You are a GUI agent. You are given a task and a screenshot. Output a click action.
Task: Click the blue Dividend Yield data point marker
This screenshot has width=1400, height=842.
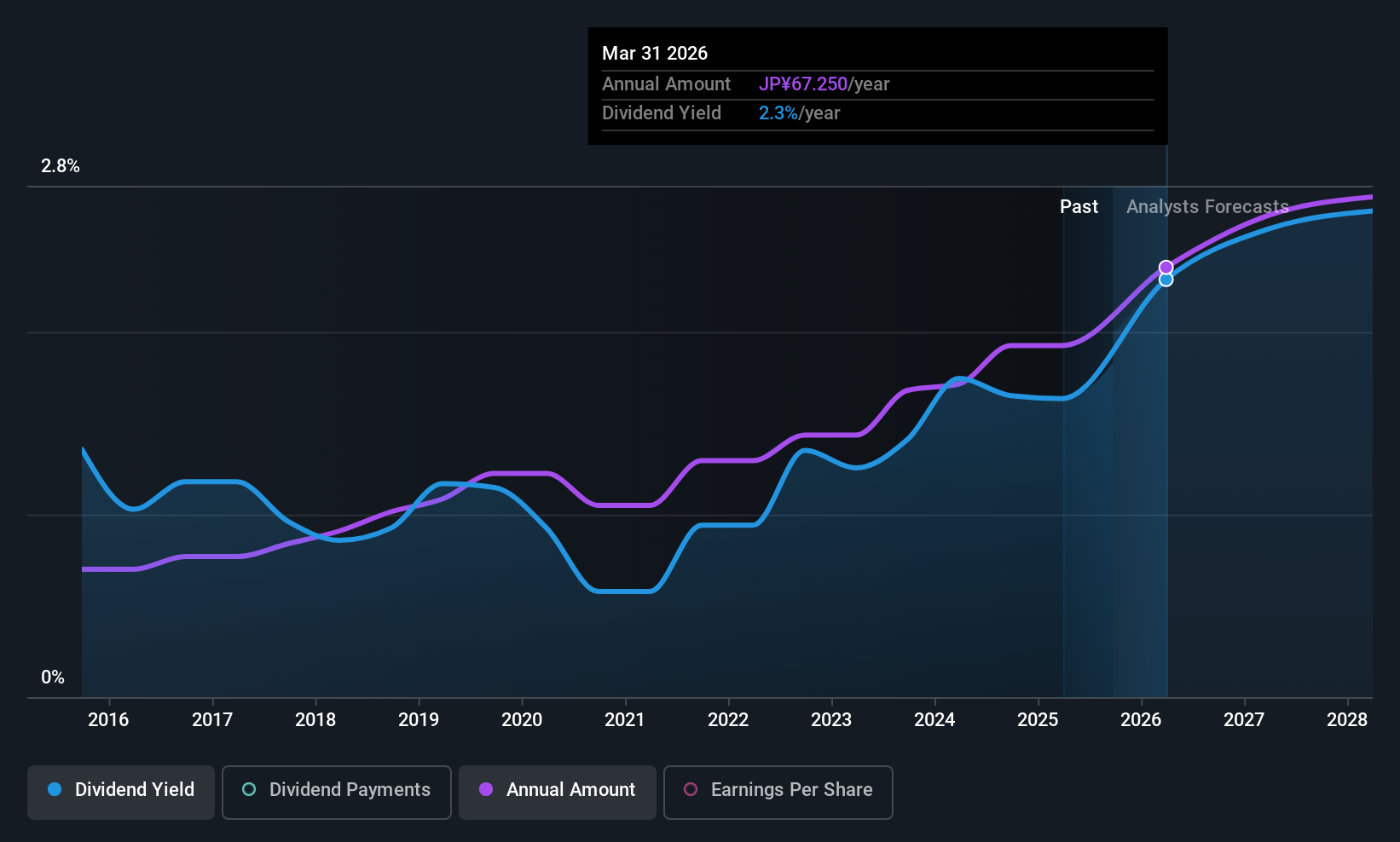(1166, 280)
